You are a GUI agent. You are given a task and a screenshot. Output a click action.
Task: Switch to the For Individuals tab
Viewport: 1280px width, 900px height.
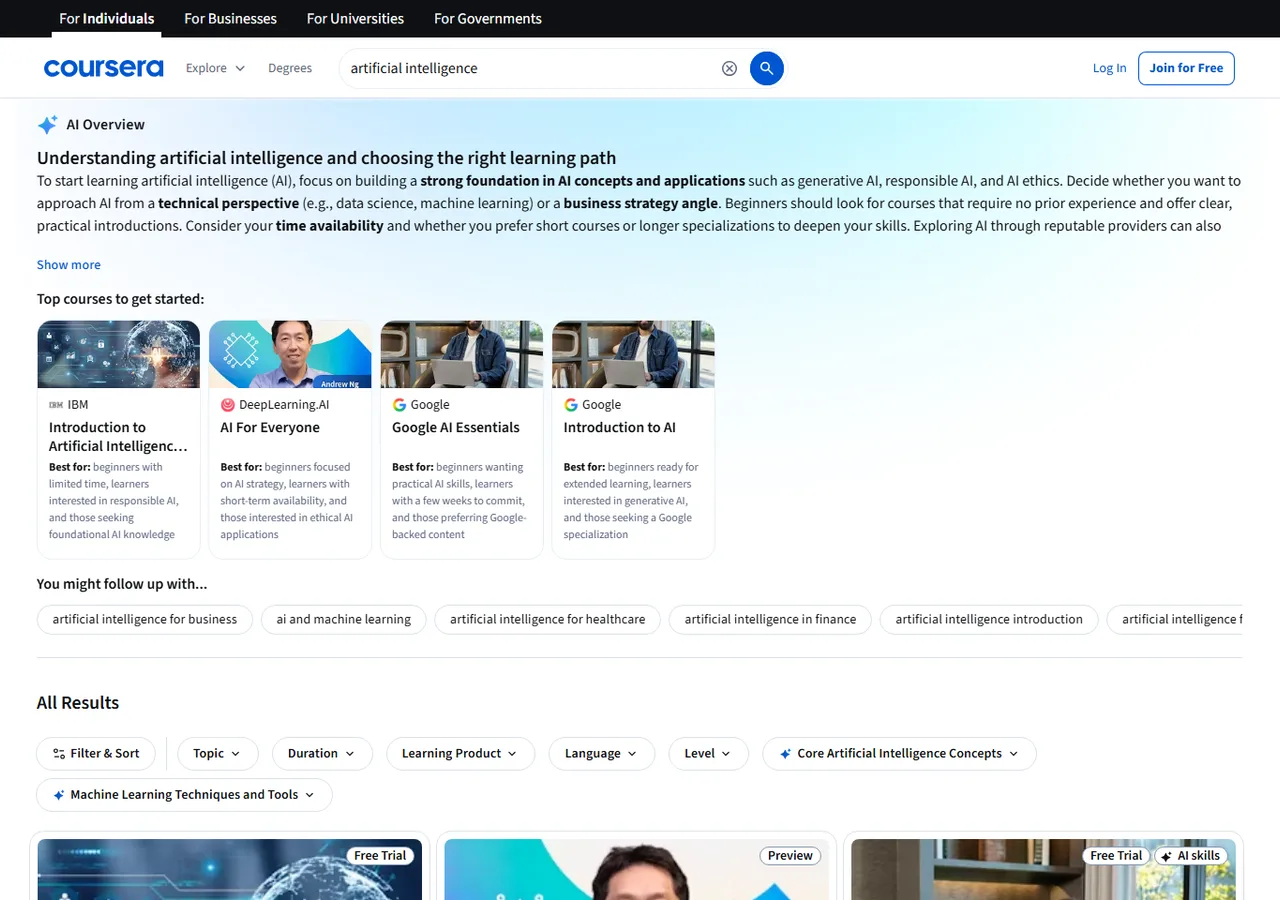pyautogui.click(x=107, y=18)
